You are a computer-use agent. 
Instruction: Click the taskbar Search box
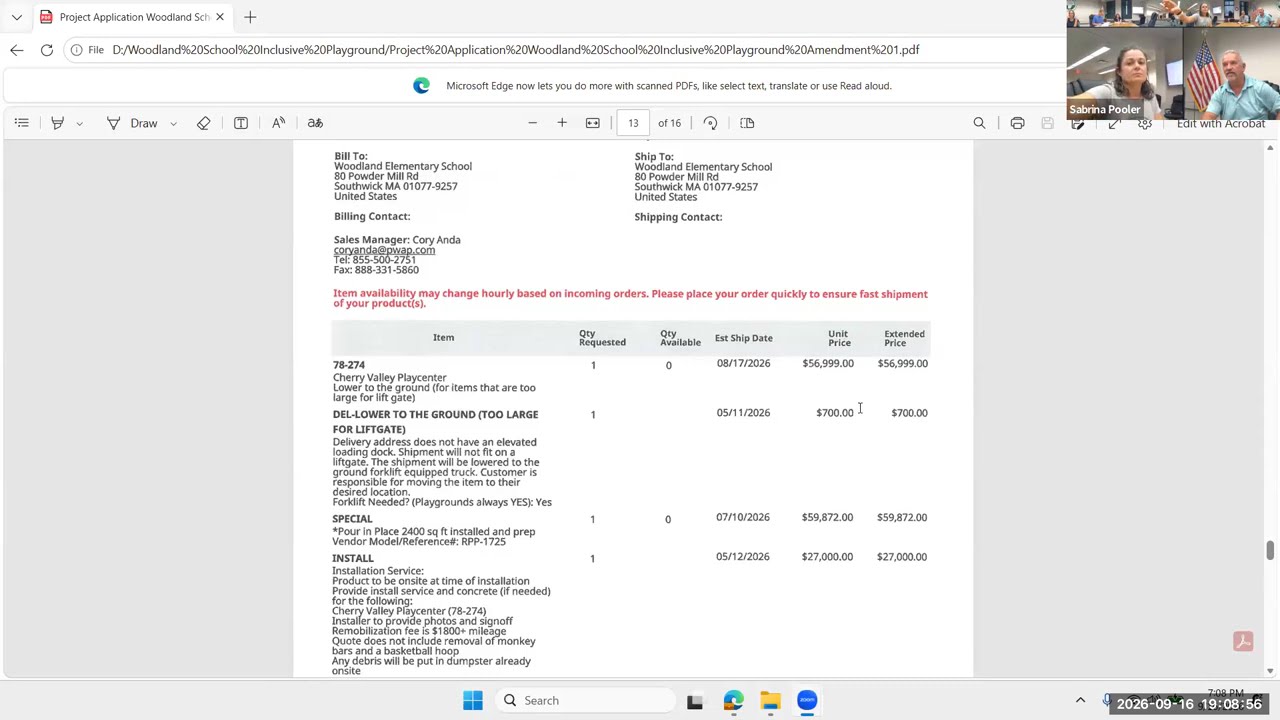tap(585, 700)
